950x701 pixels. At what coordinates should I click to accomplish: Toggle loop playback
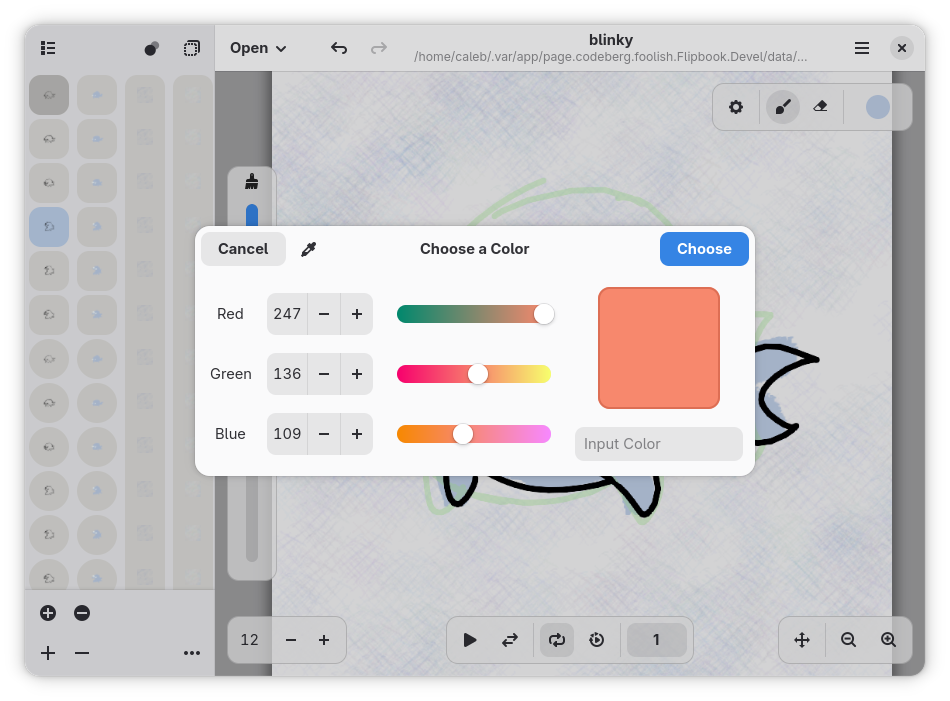point(557,640)
